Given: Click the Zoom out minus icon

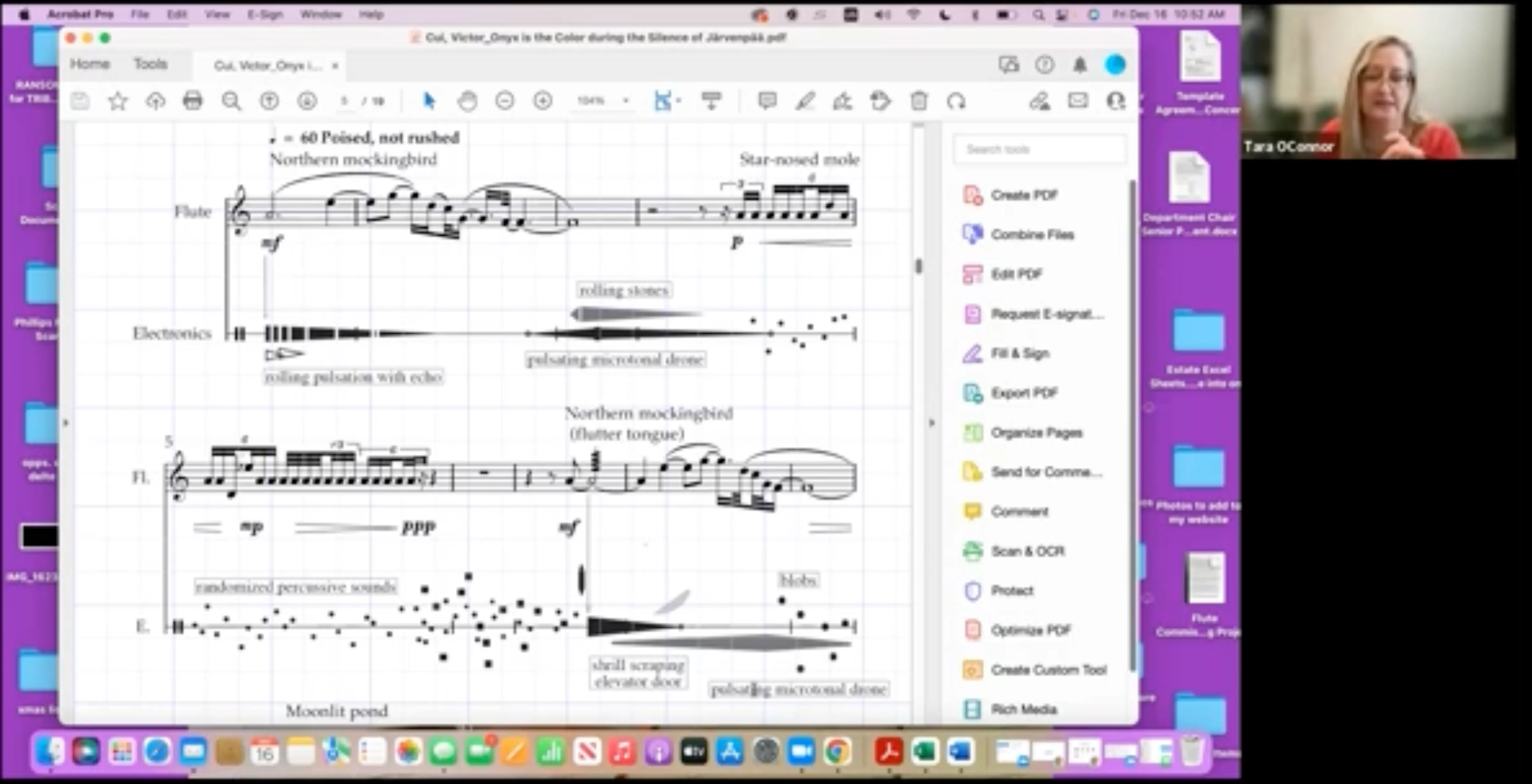Looking at the screenshot, I should (504, 101).
